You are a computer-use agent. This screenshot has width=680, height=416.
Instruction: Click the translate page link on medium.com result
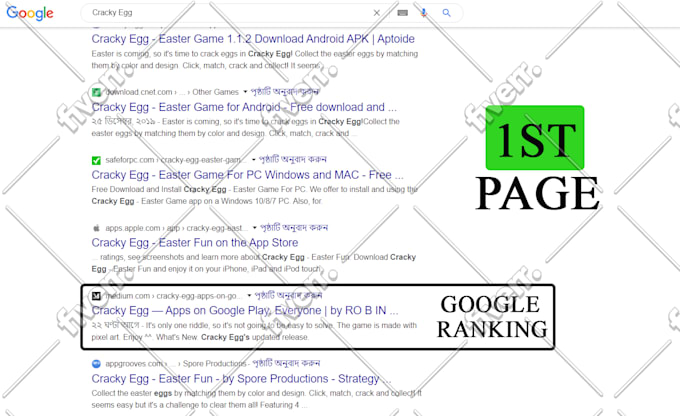[288, 295]
